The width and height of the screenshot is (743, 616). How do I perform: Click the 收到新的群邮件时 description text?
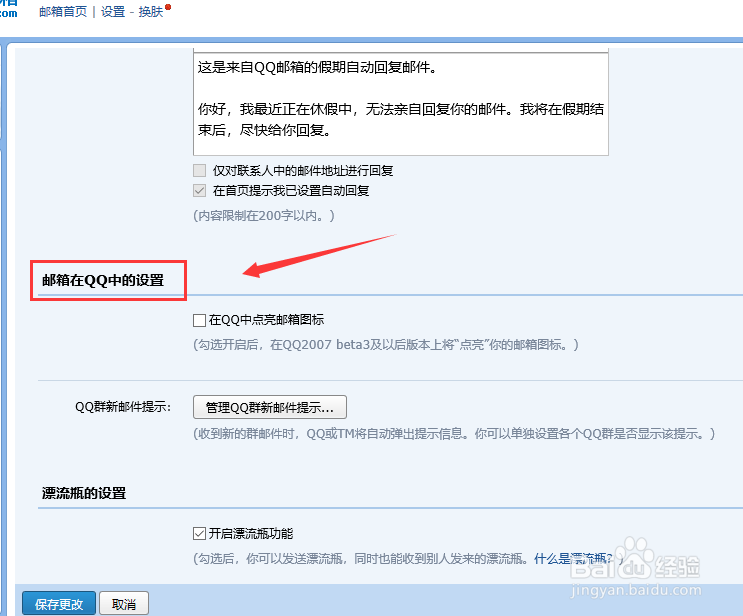click(454, 434)
